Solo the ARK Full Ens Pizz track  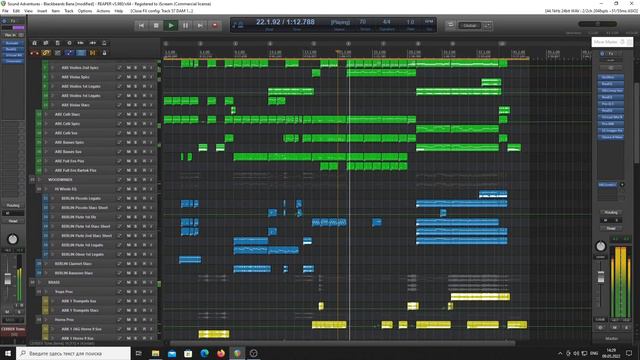(136, 161)
